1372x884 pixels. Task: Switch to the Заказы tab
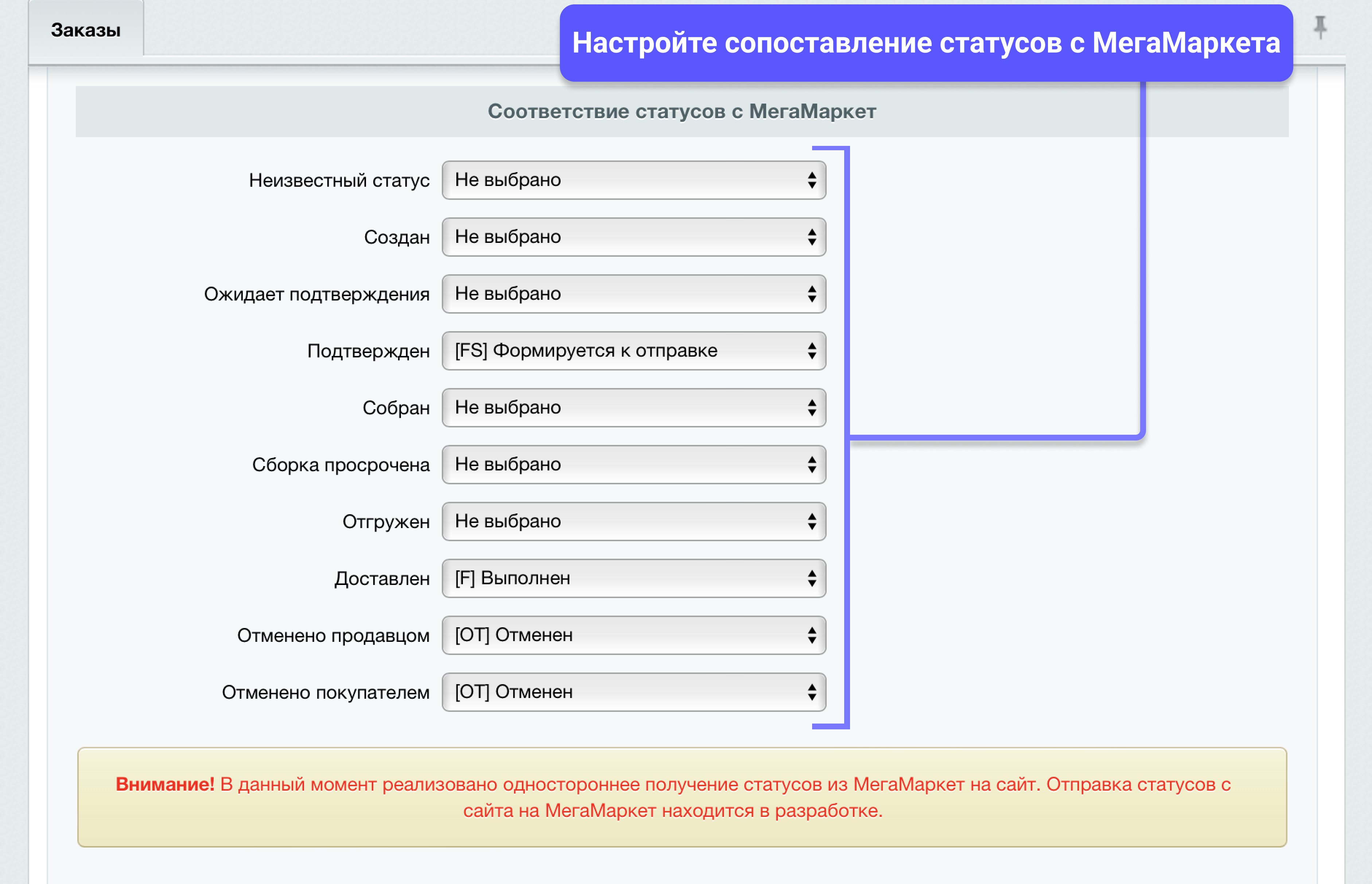(x=86, y=30)
